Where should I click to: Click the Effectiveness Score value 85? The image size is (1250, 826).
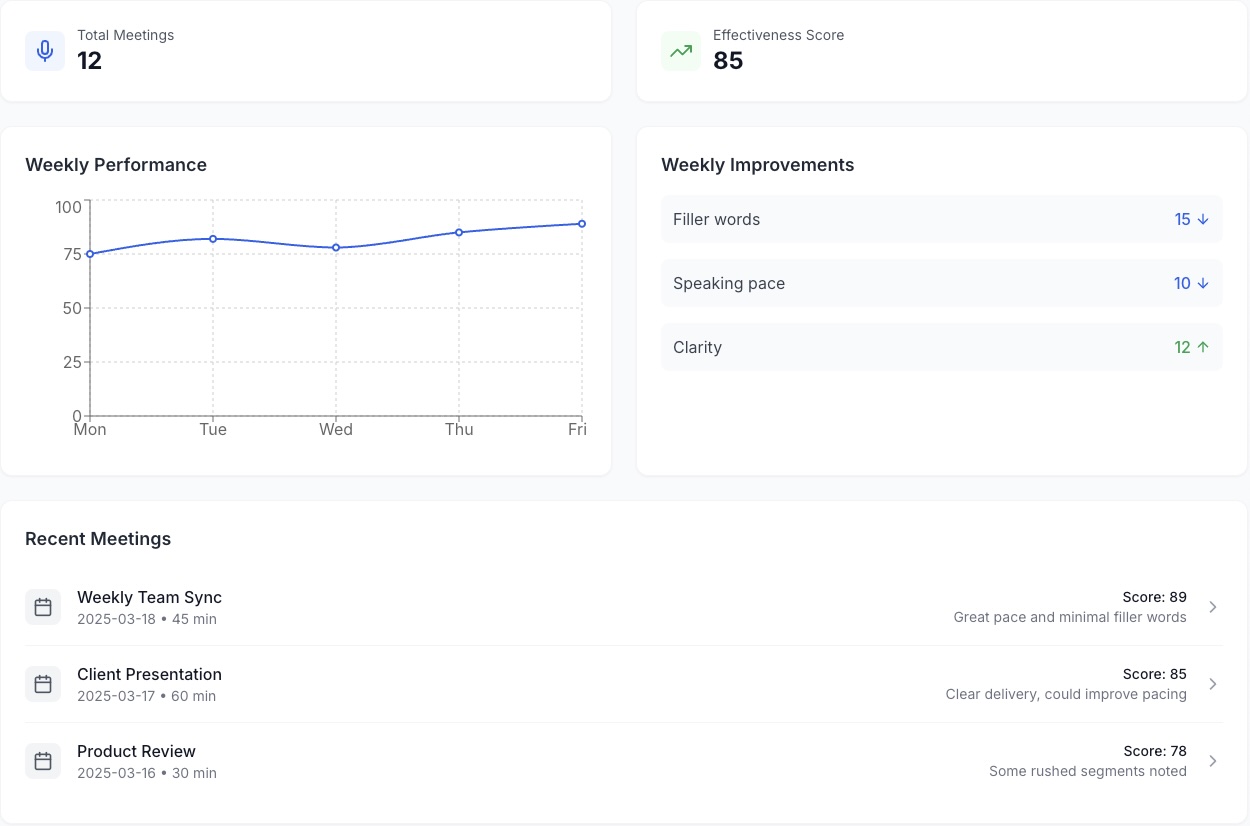(x=728, y=61)
